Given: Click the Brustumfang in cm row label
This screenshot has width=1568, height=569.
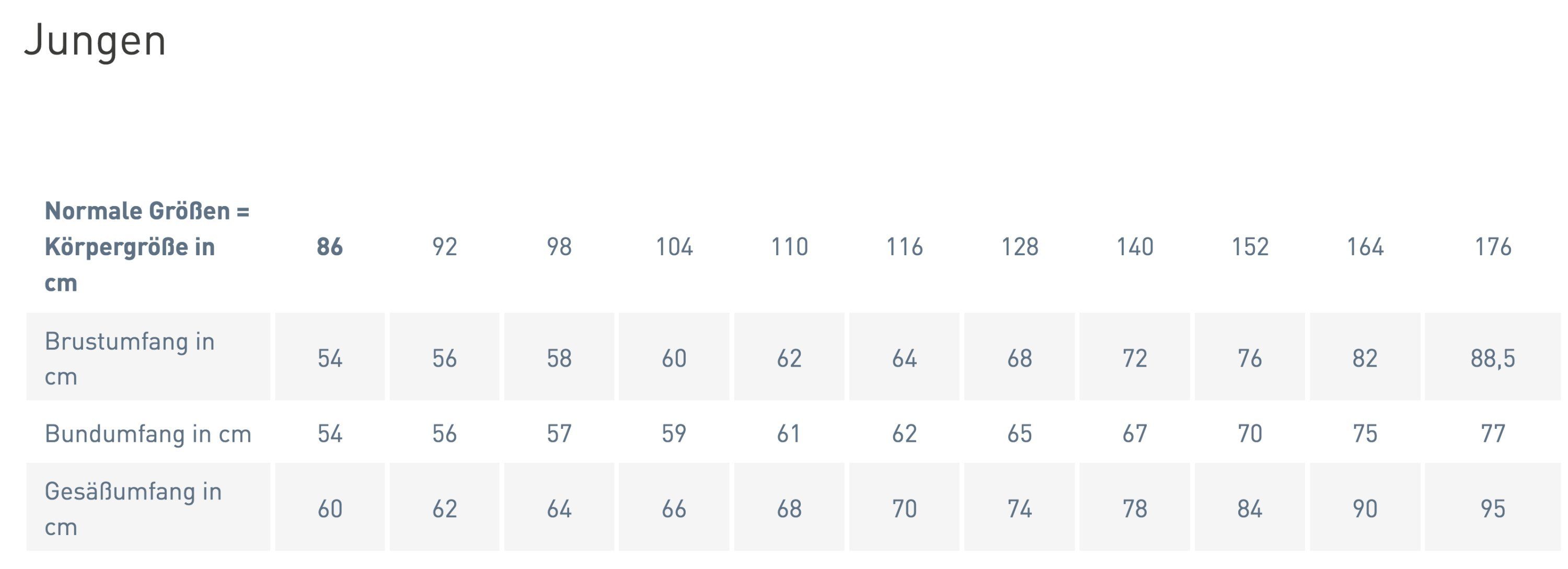Looking at the screenshot, I should pyautogui.click(x=130, y=358).
